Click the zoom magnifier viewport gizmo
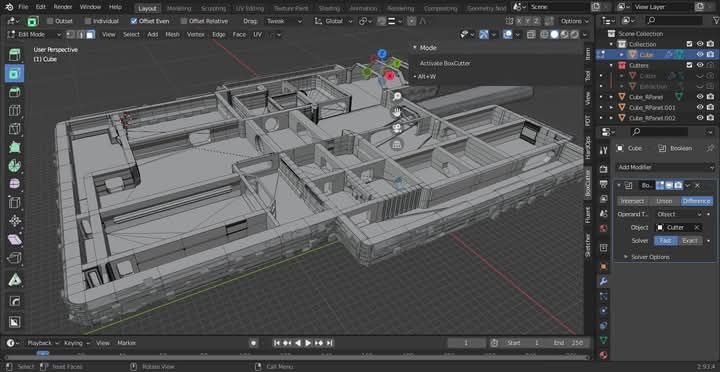This screenshot has width=720, height=372. tap(397, 96)
